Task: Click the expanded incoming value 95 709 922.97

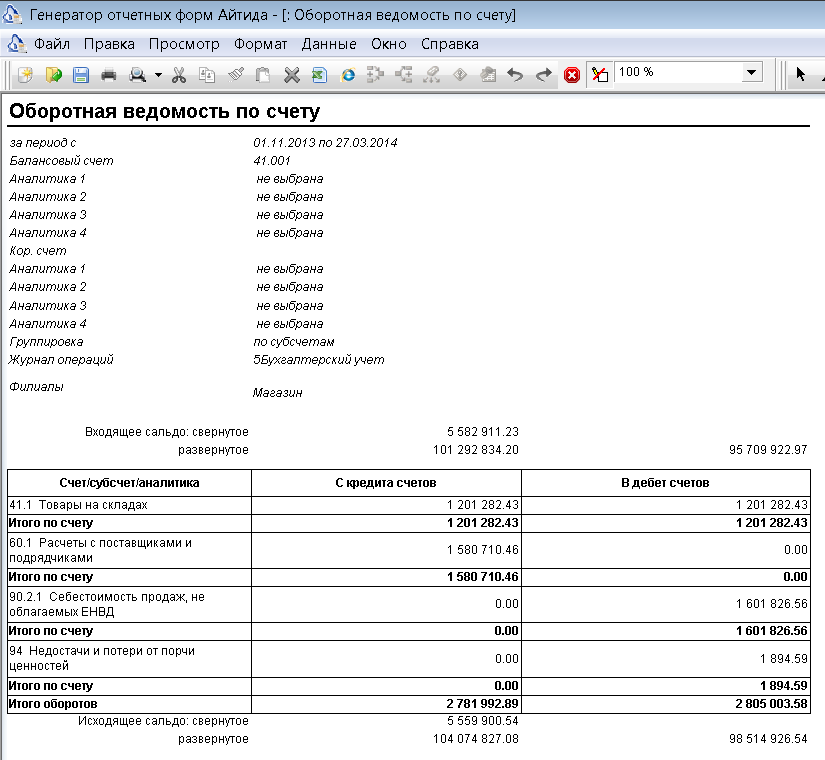Action: click(x=768, y=450)
